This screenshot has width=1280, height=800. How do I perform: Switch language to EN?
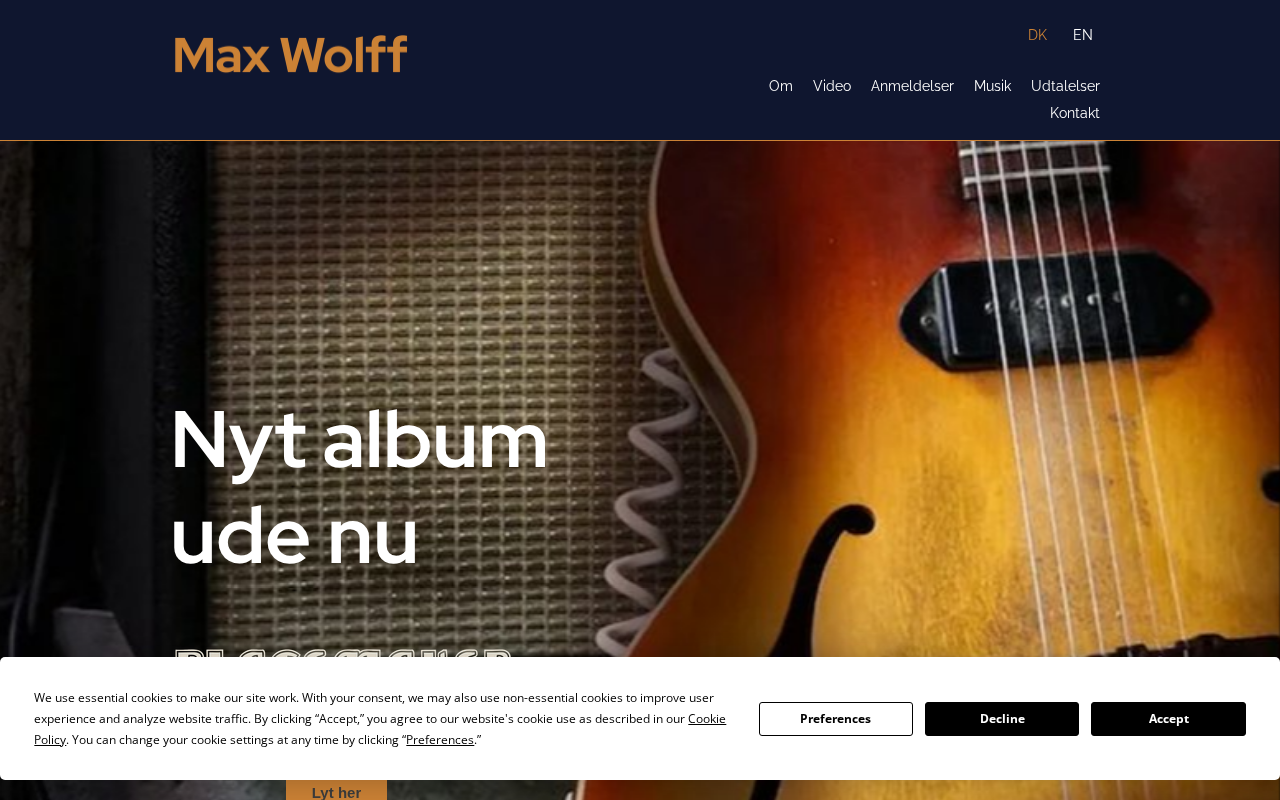click(1083, 35)
